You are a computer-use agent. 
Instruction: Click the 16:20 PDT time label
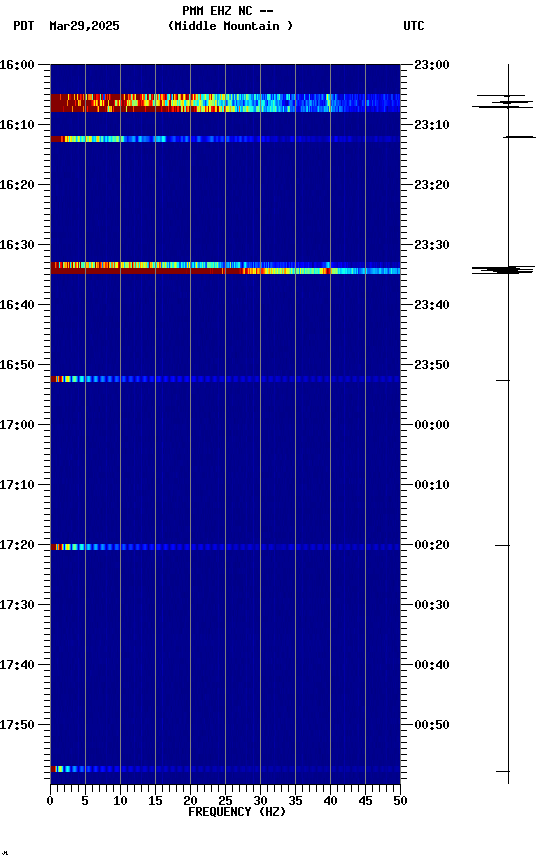[17, 185]
